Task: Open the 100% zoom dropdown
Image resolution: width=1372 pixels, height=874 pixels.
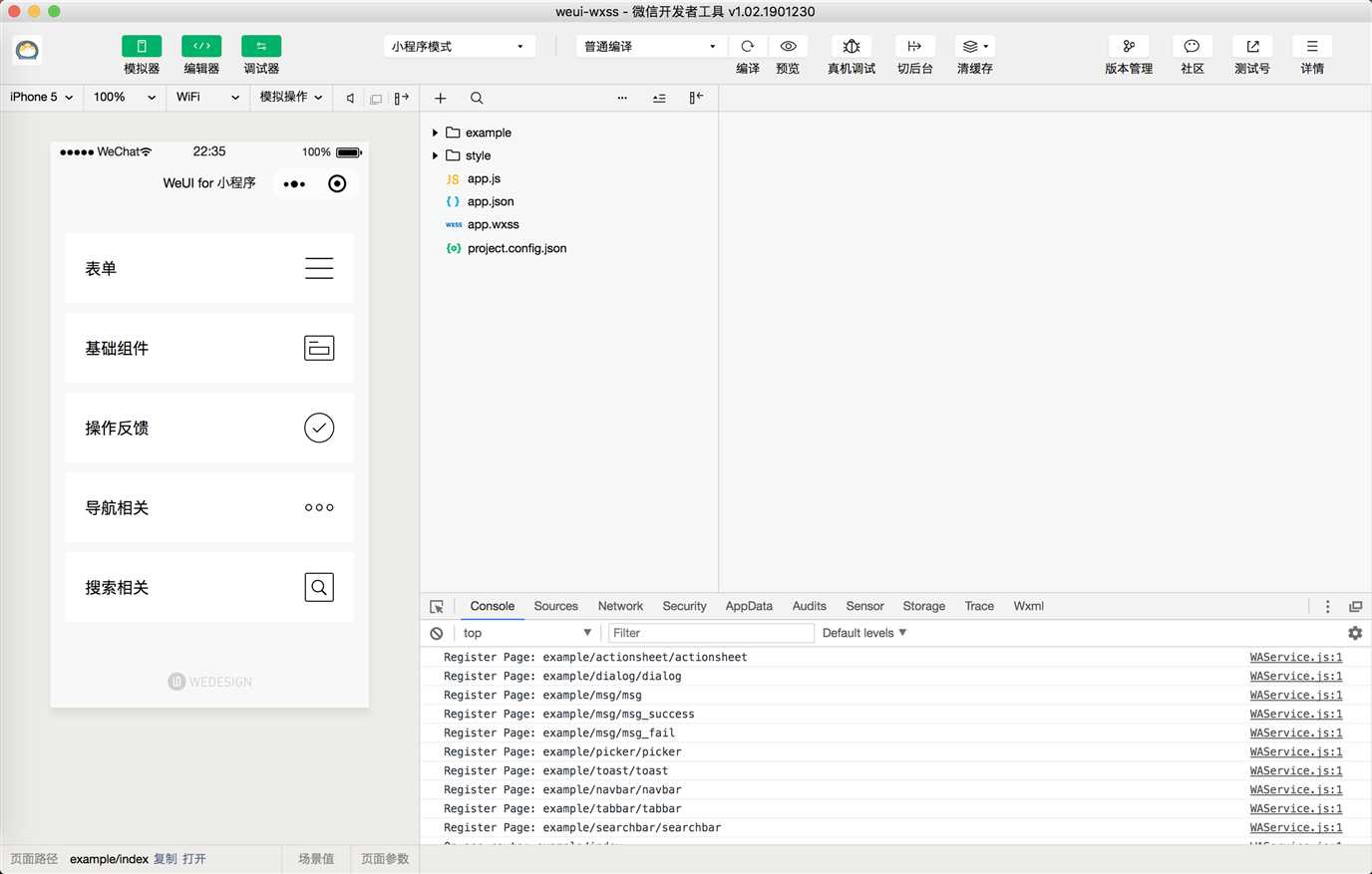Action: [125, 98]
